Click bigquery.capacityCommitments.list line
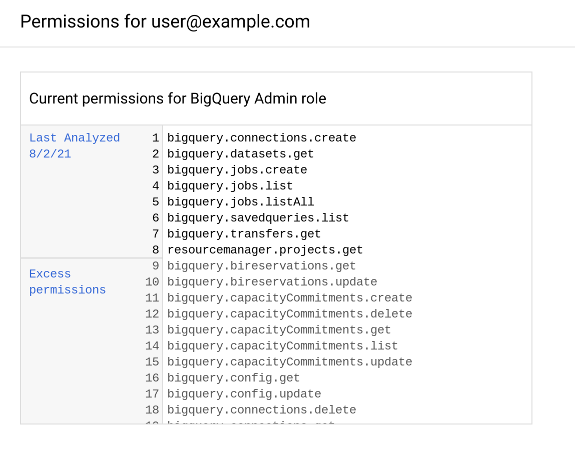The height and width of the screenshot is (458, 575). point(282,346)
